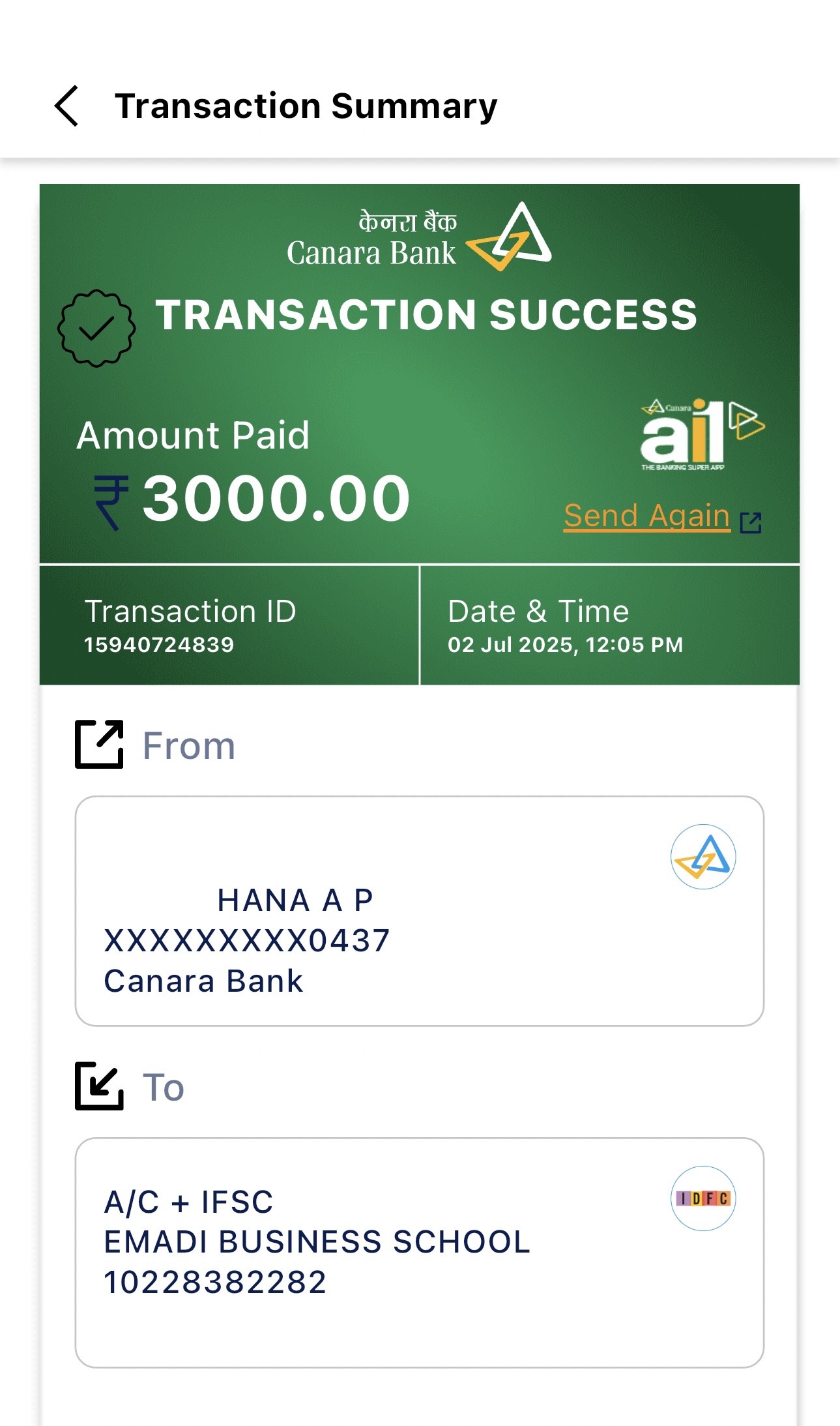840x1426 pixels.
Task: Click the rupee symbol before the amount
Action: tap(111, 502)
